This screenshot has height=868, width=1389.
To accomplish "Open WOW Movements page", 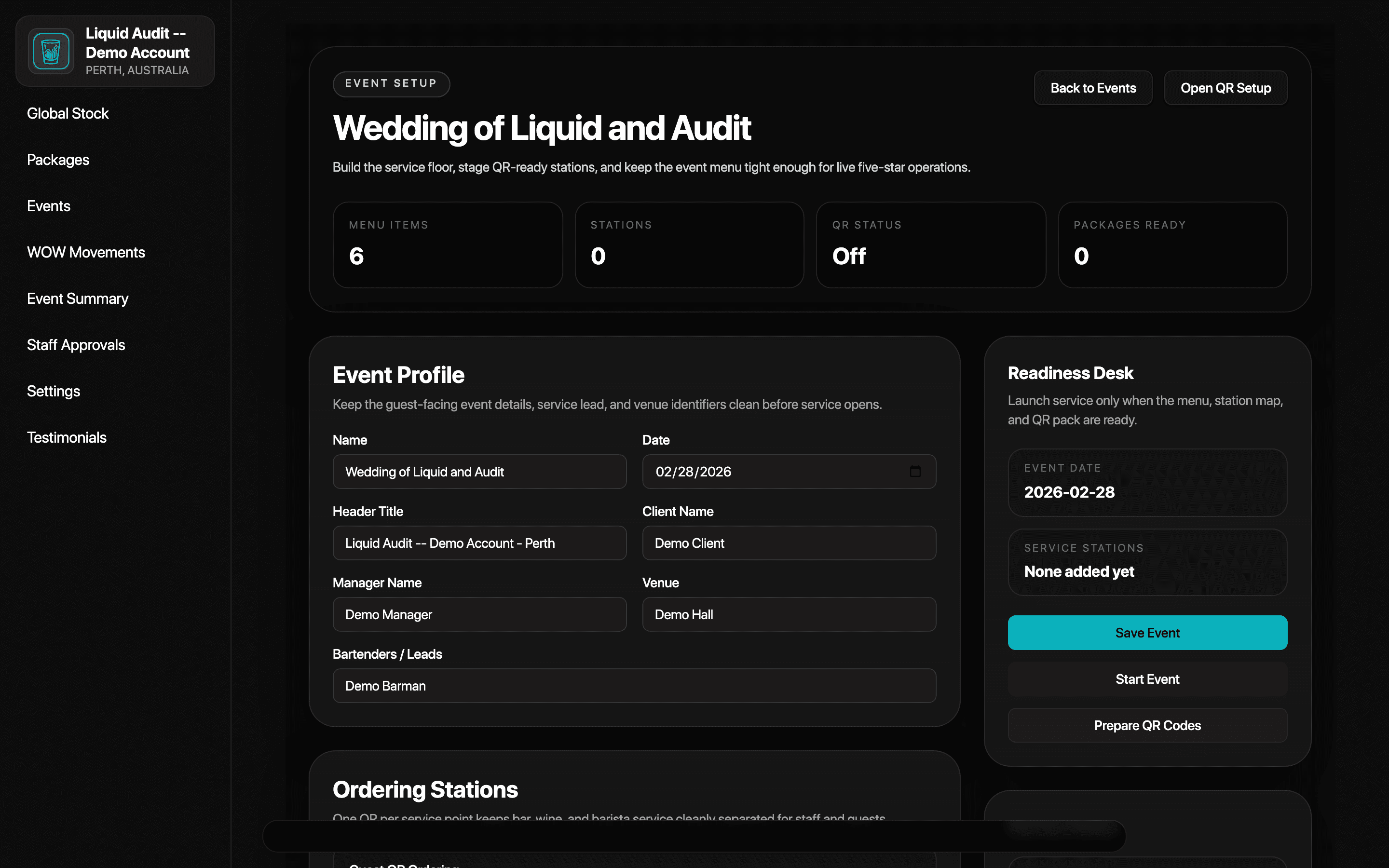I will [x=86, y=253].
